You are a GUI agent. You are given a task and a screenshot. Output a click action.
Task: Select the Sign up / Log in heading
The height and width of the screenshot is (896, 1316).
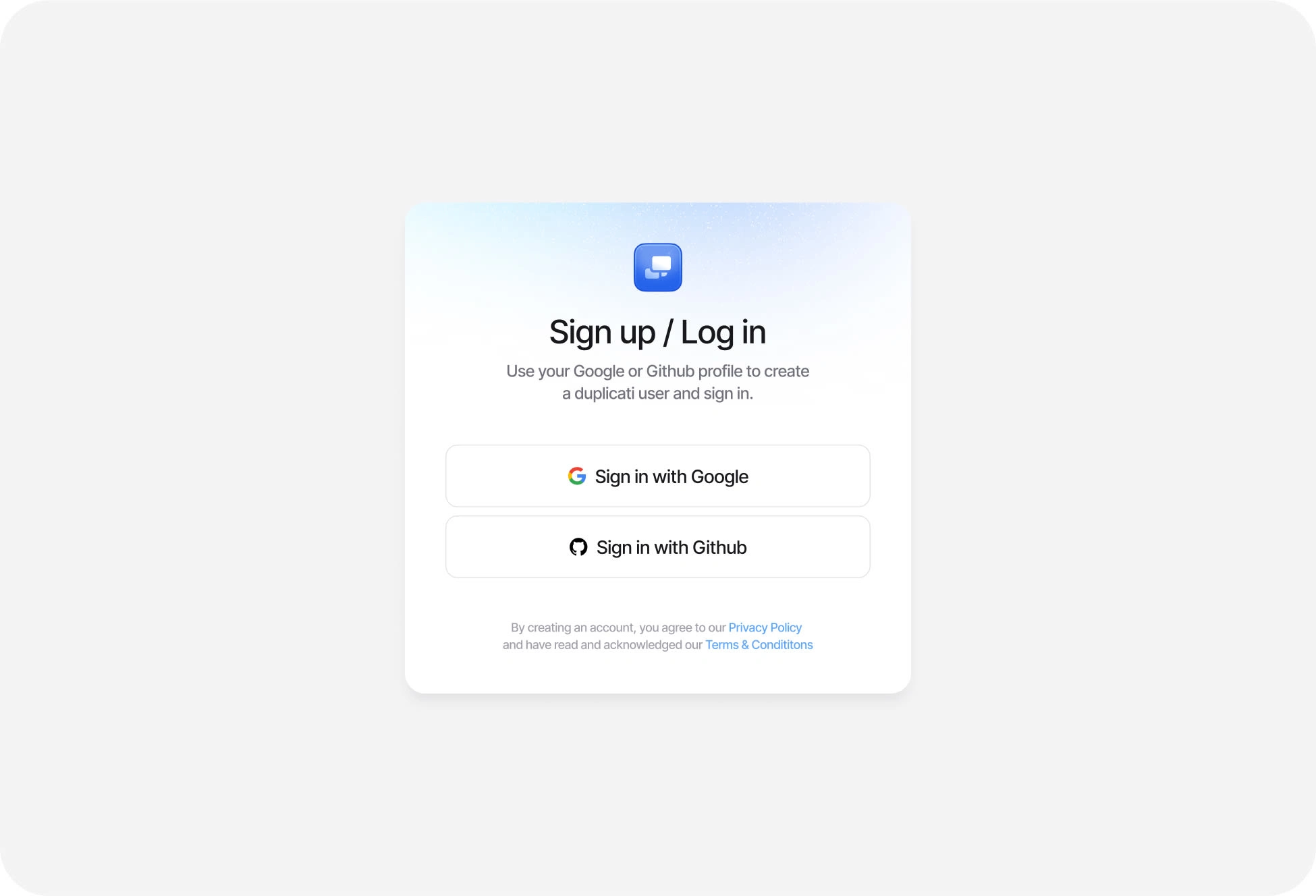[x=657, y=331]
